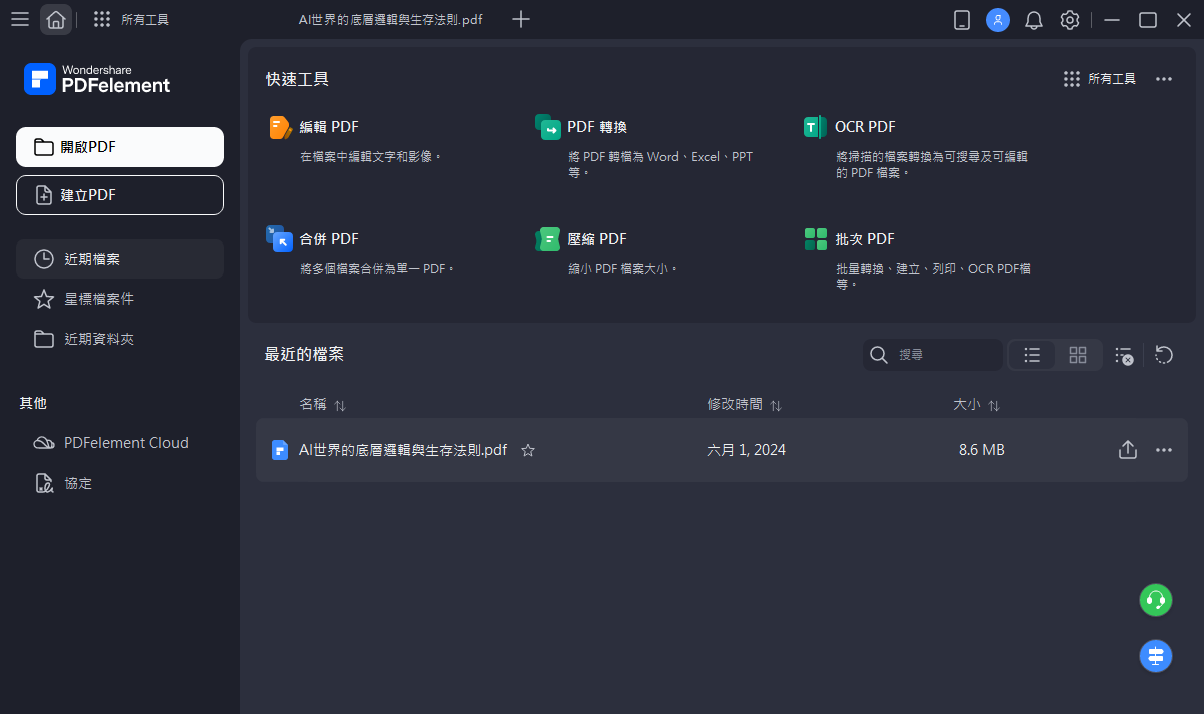Star the AI世界的底層邏輯與生存法則.pdf file

click(528, 450)
